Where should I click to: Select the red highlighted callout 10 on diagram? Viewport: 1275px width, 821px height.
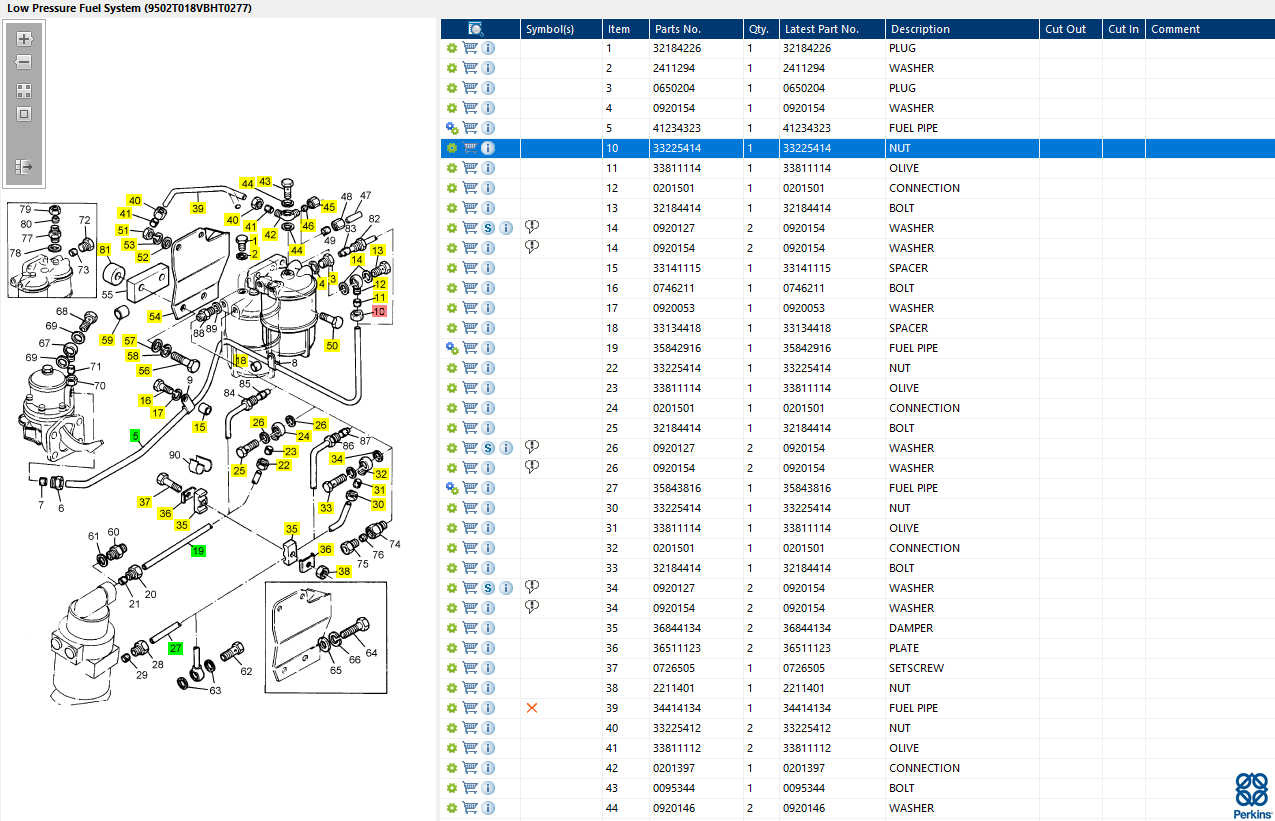pyautogui.click(x=378, y=312)
